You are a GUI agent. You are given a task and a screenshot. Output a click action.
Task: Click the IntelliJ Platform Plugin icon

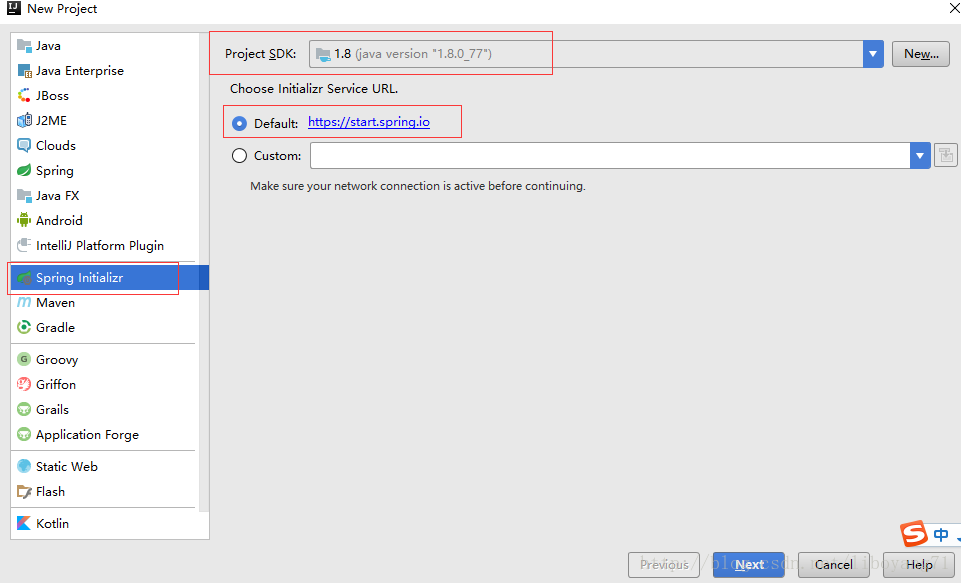24,245
